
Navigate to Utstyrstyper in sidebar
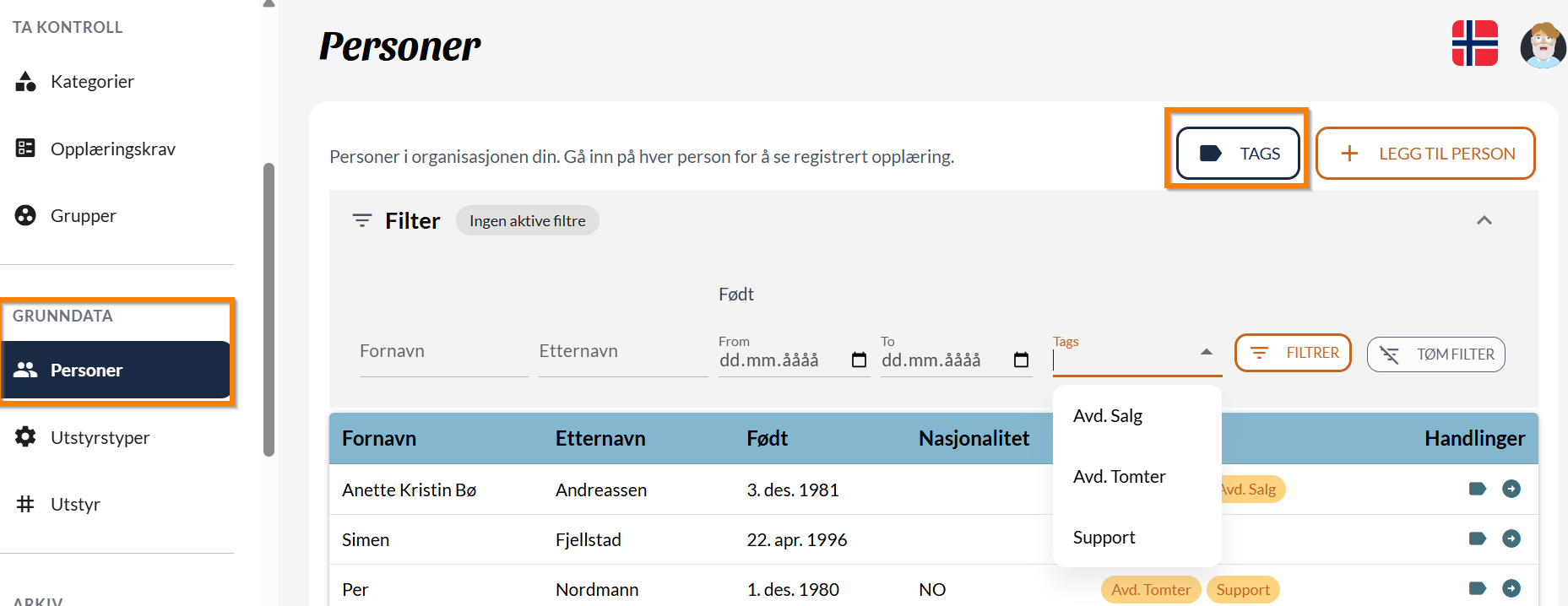tap(100, 437)
